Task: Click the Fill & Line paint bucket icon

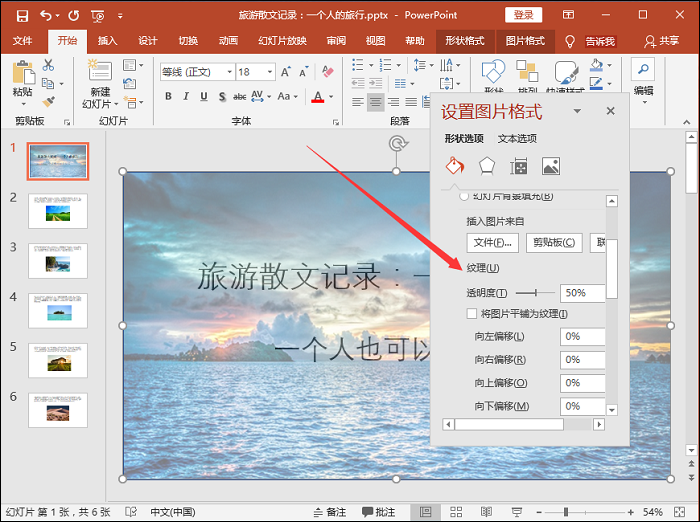Action: pos(455,166)
